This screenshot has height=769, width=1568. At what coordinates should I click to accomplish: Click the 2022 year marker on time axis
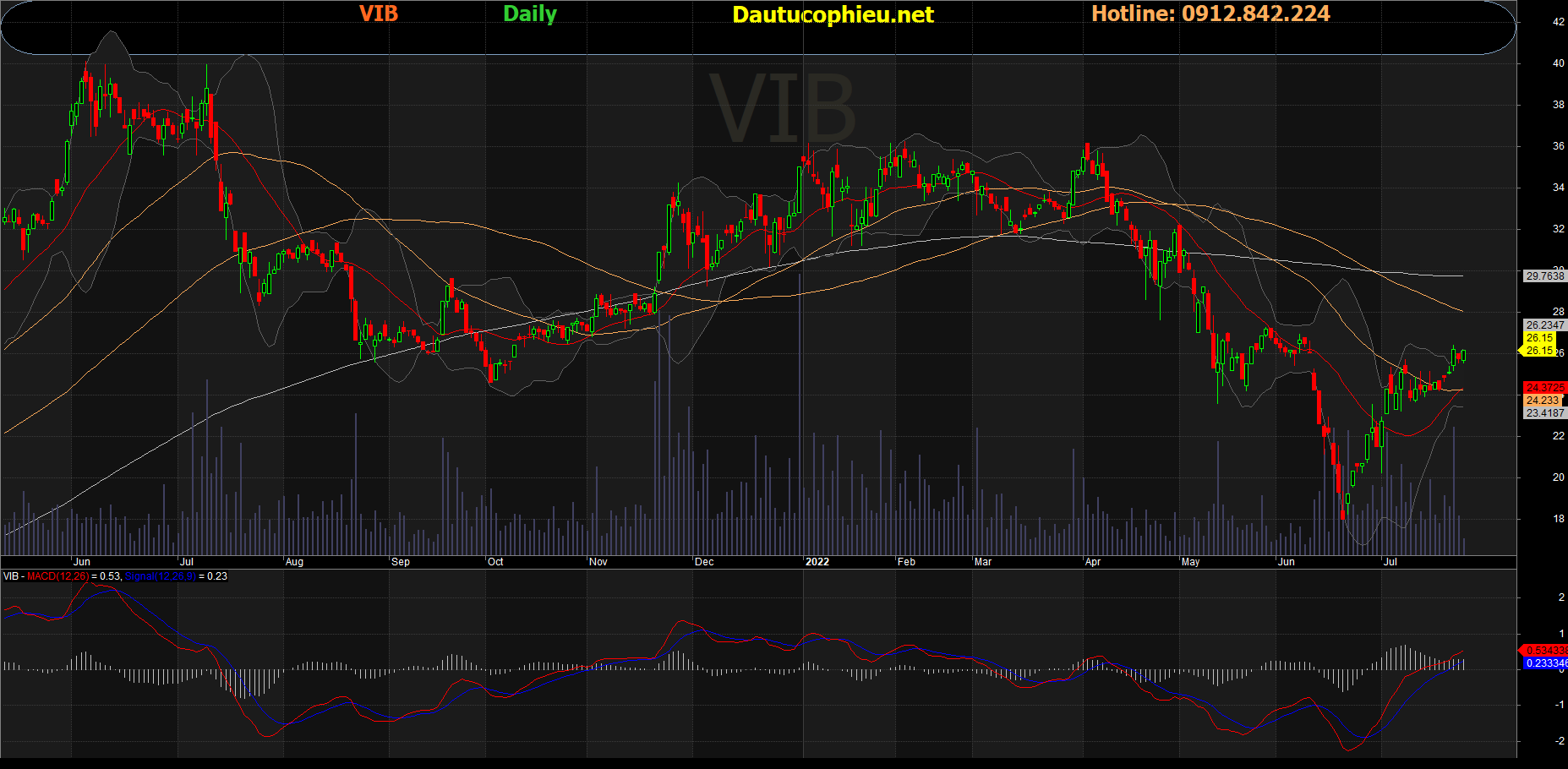coord(817,562)
